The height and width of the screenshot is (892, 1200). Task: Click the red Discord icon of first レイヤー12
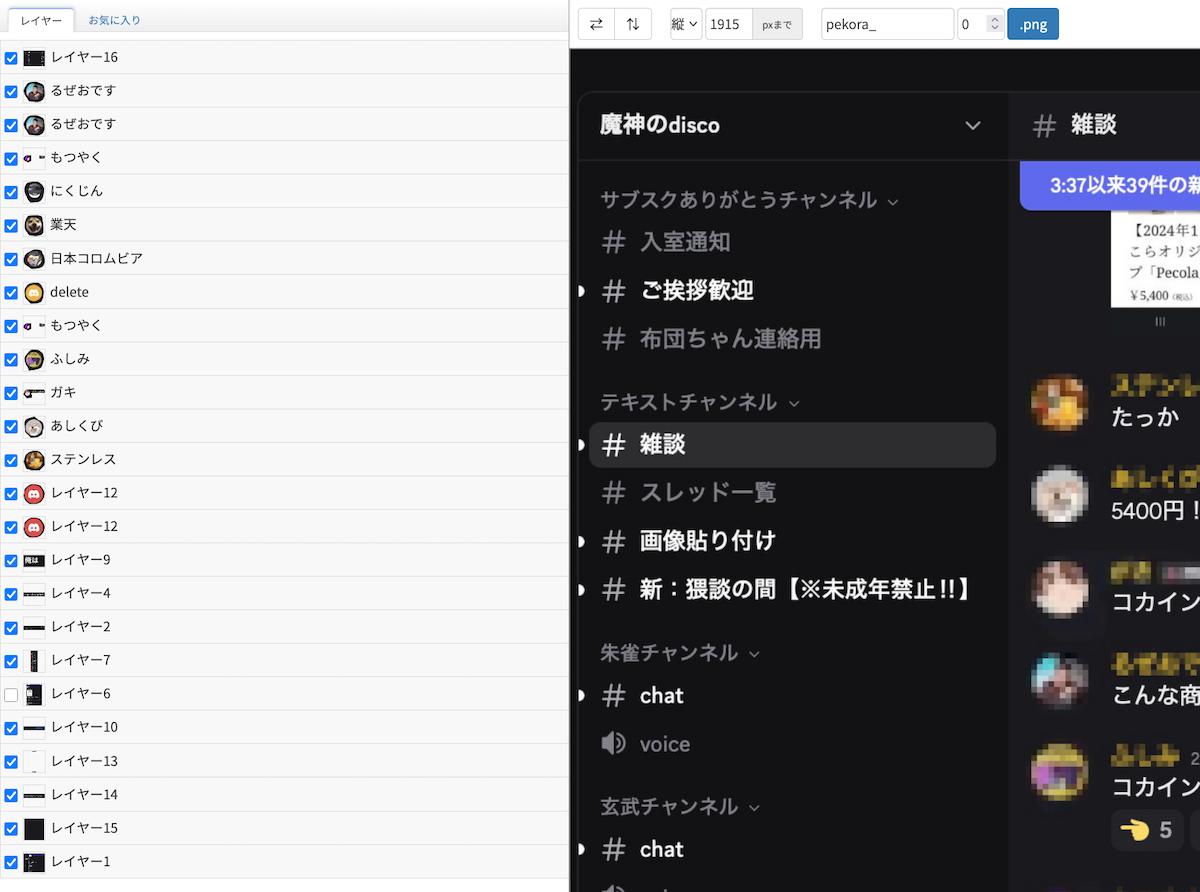[x=34, y=493]
